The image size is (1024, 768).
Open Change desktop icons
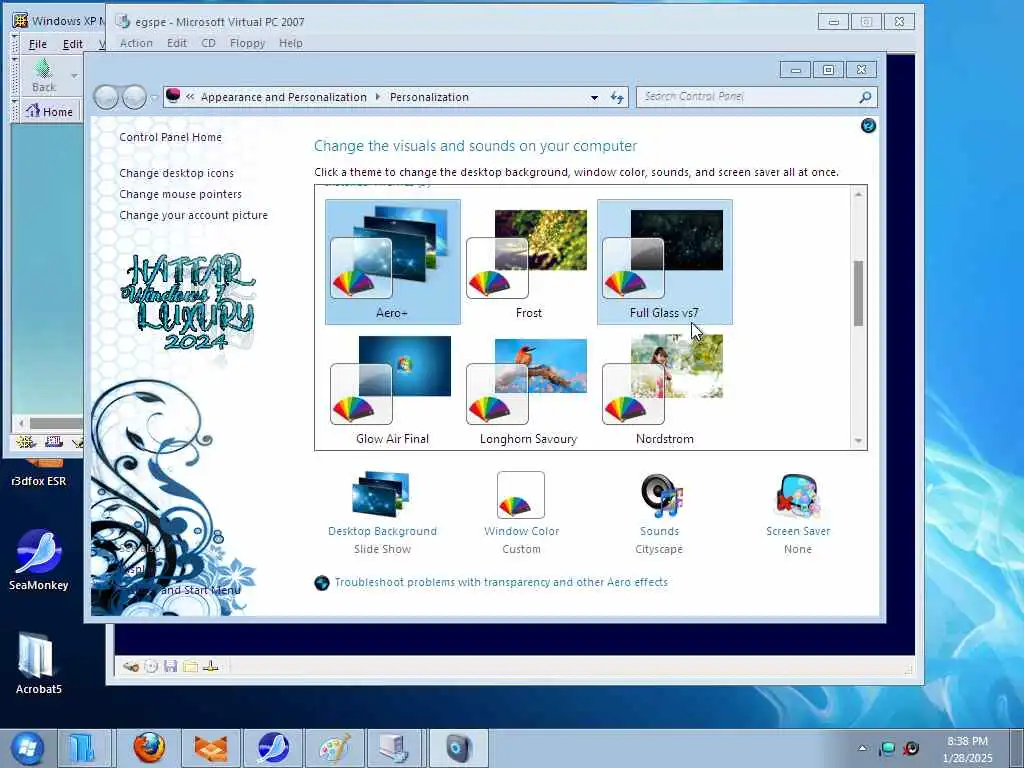click(176, 173)
